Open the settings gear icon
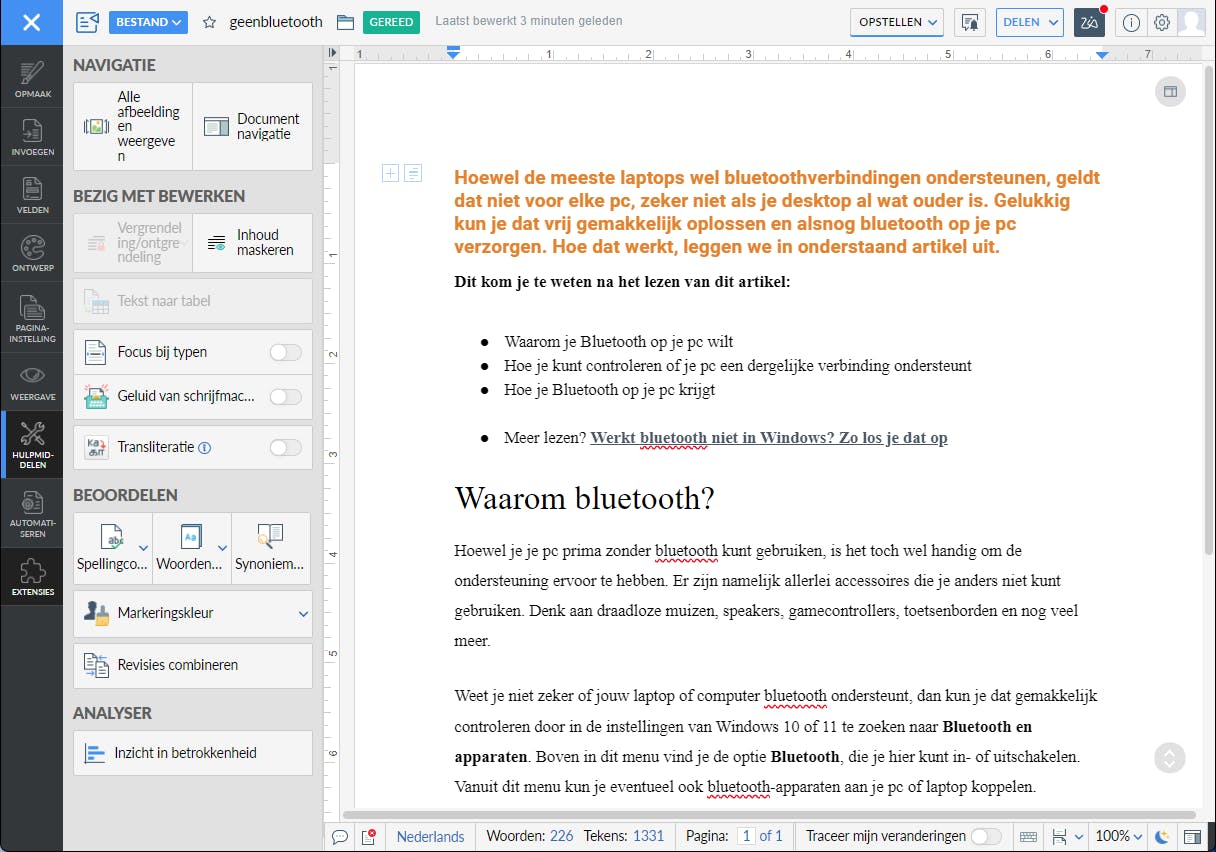The image size is (1216, 852). [x=1161, y=22]
